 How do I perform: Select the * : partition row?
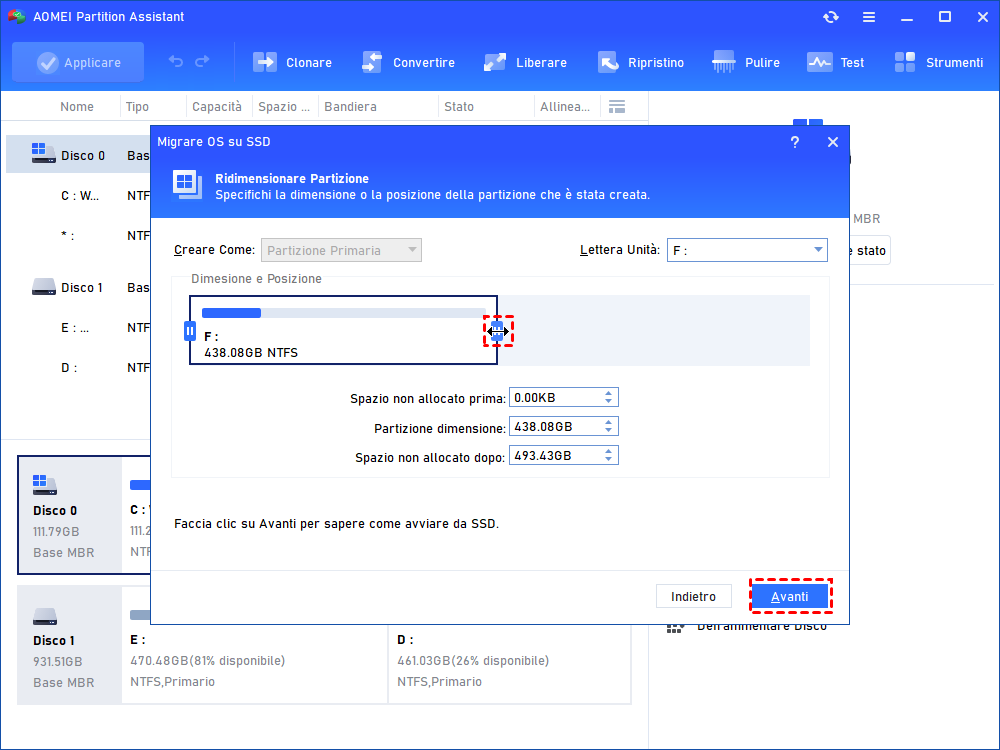(x=78, y=236)
